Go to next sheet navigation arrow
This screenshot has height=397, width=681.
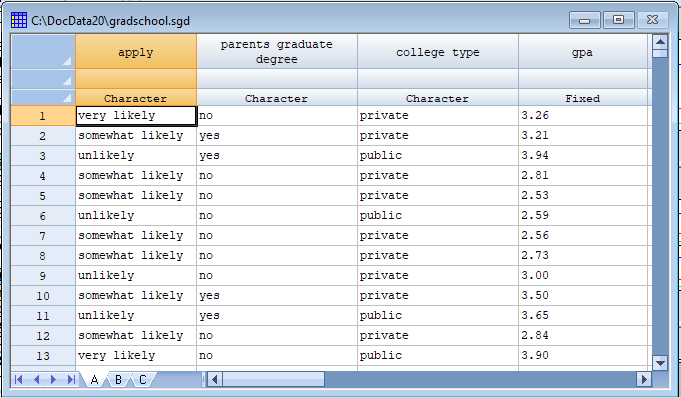53,380
